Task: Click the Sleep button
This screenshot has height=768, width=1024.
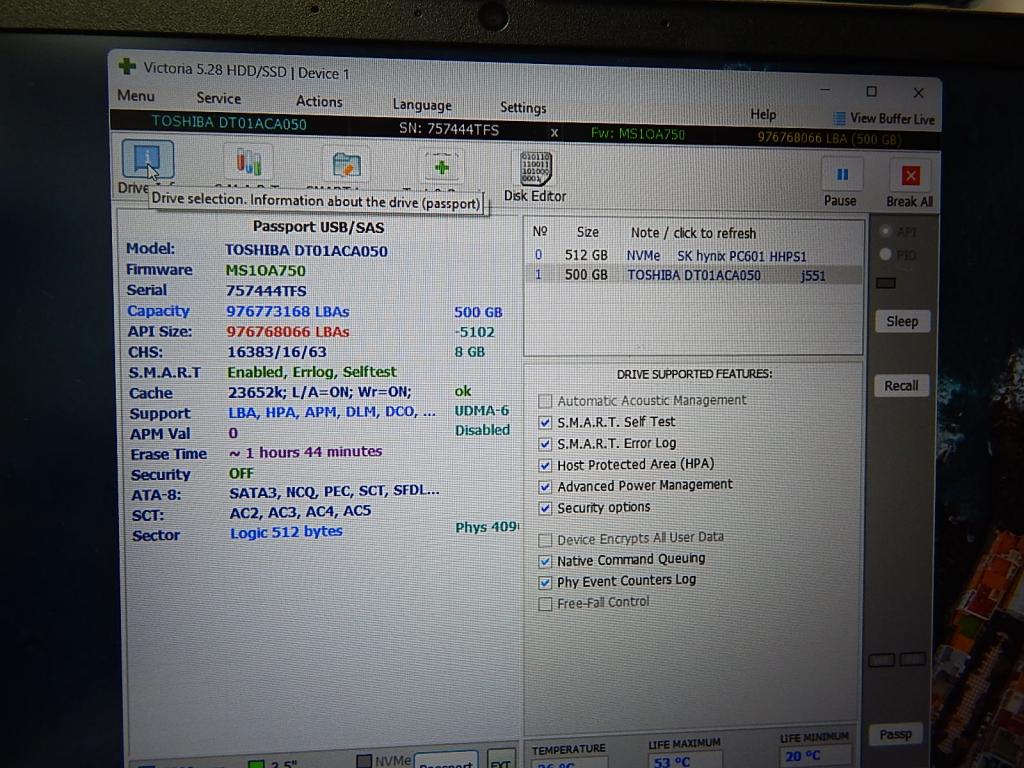Action: [x=902, y=321]
